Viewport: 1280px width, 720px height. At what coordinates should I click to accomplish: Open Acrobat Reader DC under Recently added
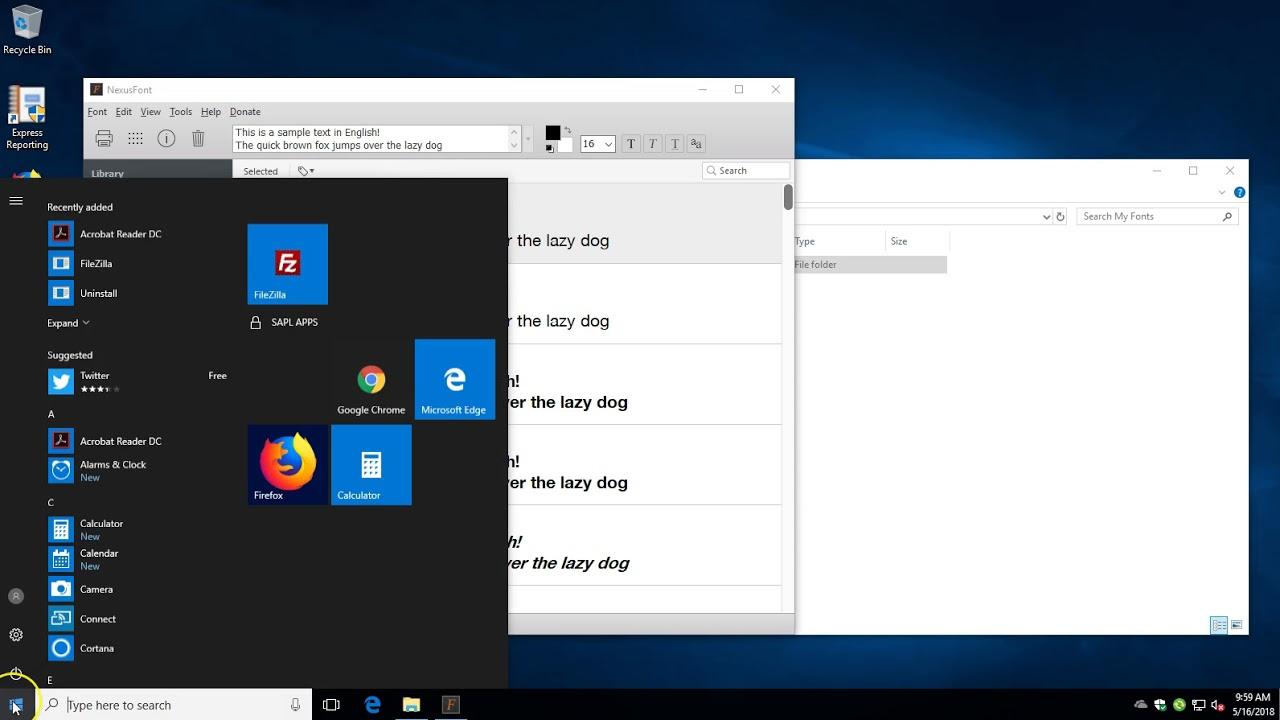pyautogui.click(x=138, y=234)
